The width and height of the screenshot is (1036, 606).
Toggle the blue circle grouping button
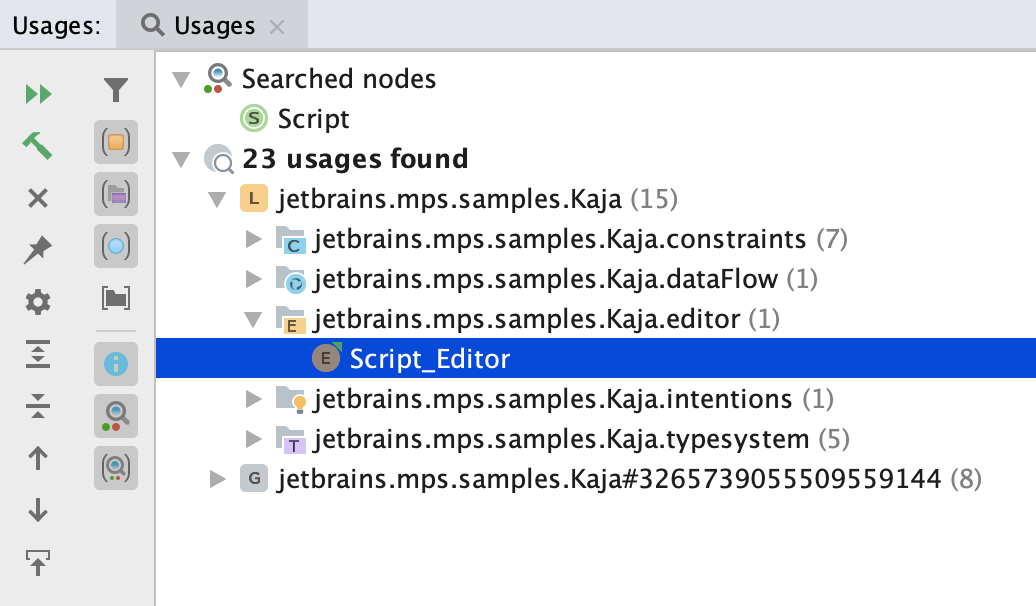pos(116,245)
